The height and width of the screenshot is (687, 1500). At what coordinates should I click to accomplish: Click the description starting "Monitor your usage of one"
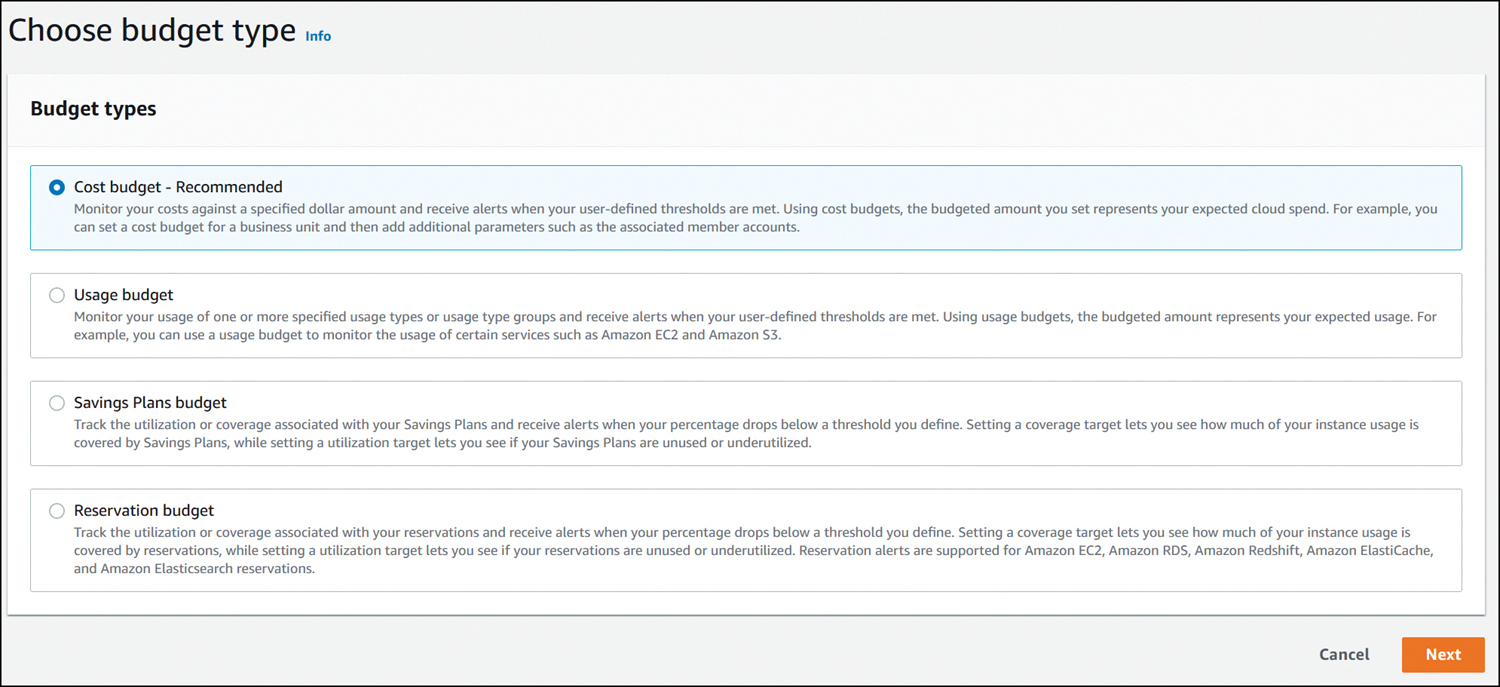(755, 326)
